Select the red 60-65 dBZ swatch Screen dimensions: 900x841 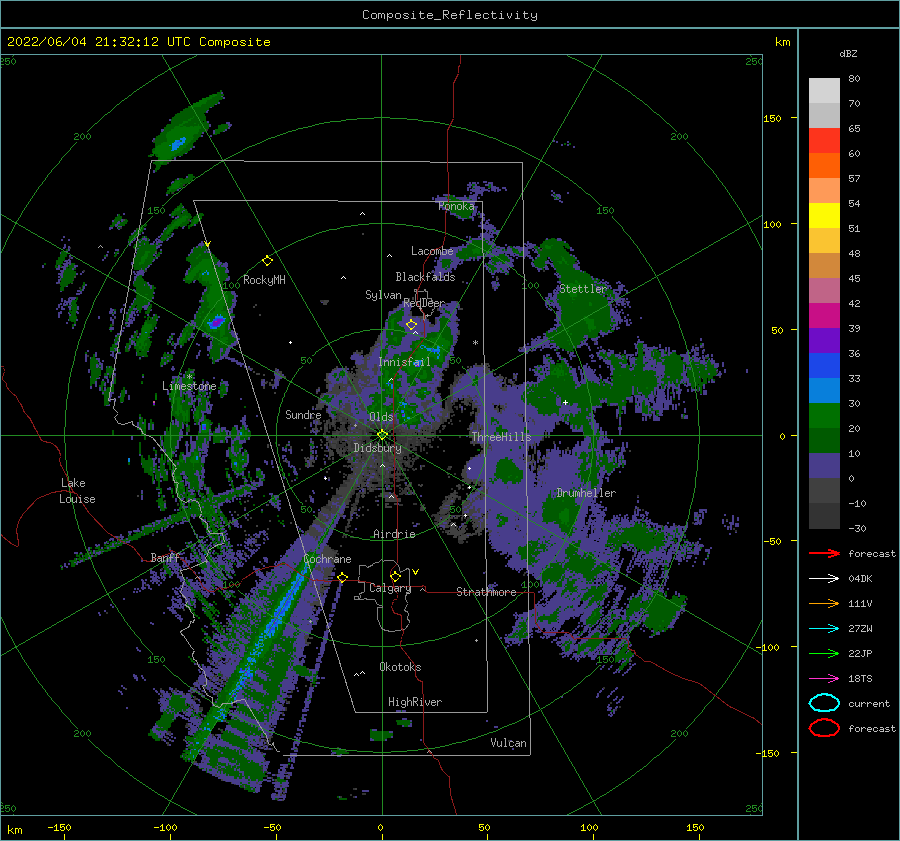point(824,141)
